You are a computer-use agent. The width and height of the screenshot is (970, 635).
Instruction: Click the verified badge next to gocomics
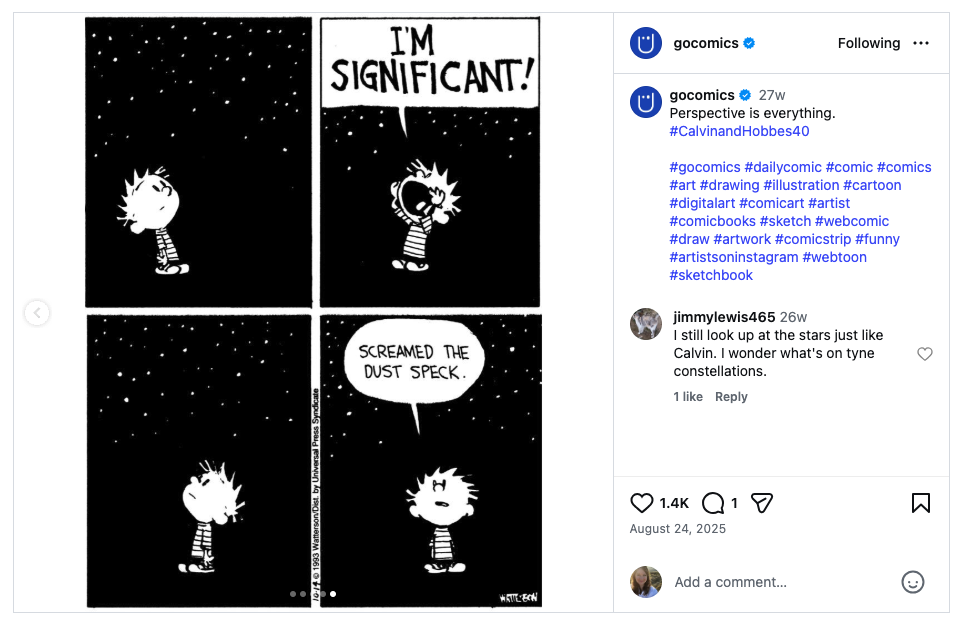click(748, 43)
